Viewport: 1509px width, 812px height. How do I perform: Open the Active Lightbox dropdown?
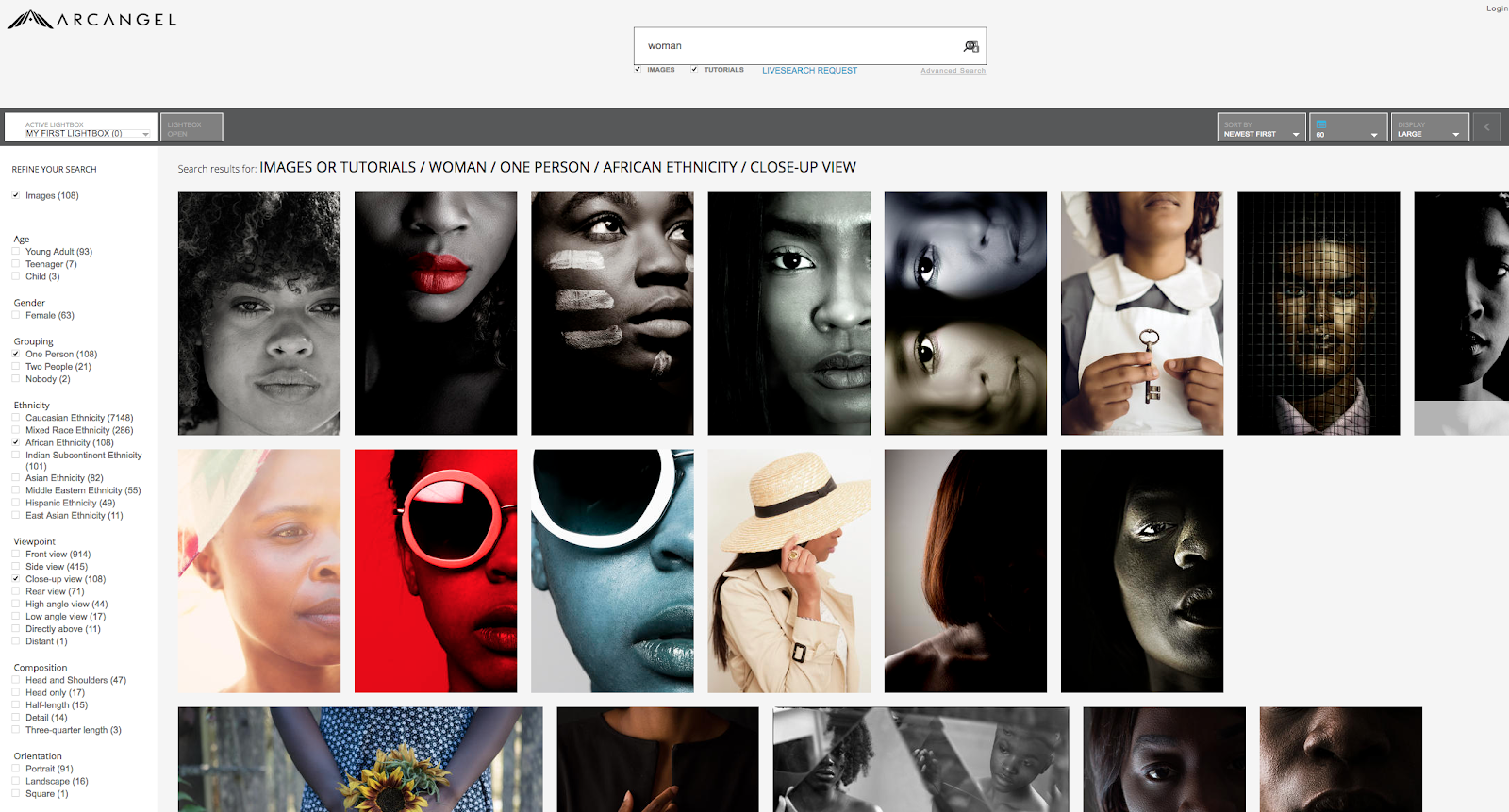(x=80, y=127)
